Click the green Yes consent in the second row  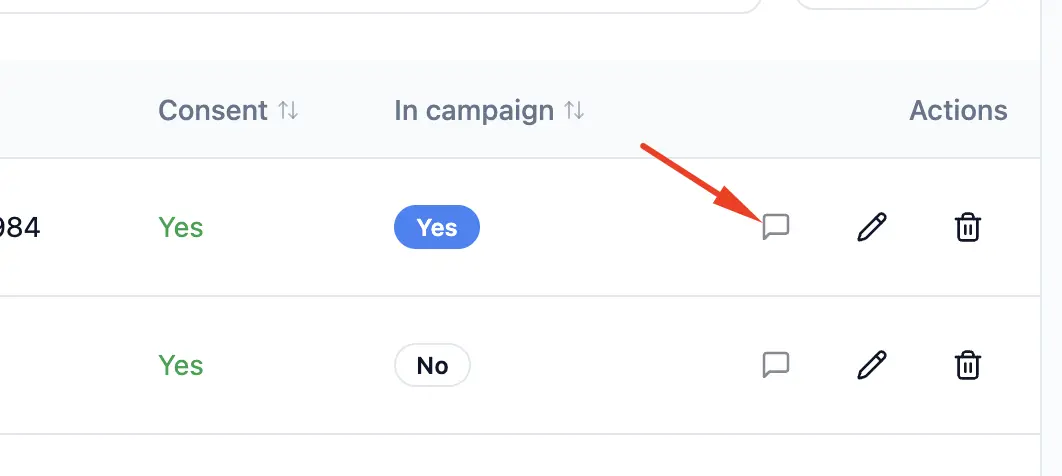pos(181,365)
